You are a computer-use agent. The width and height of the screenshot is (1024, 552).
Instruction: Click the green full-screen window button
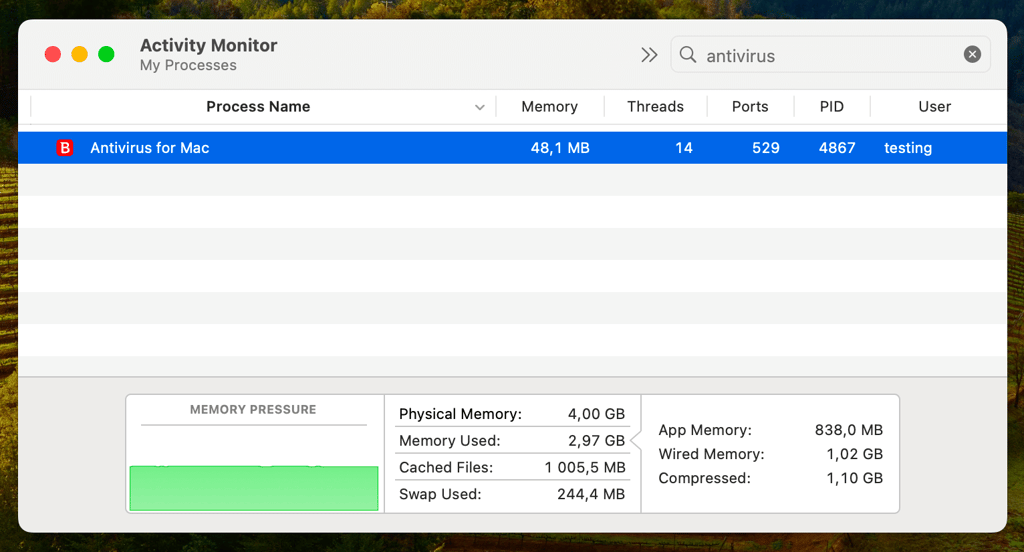tap(106, 54)
